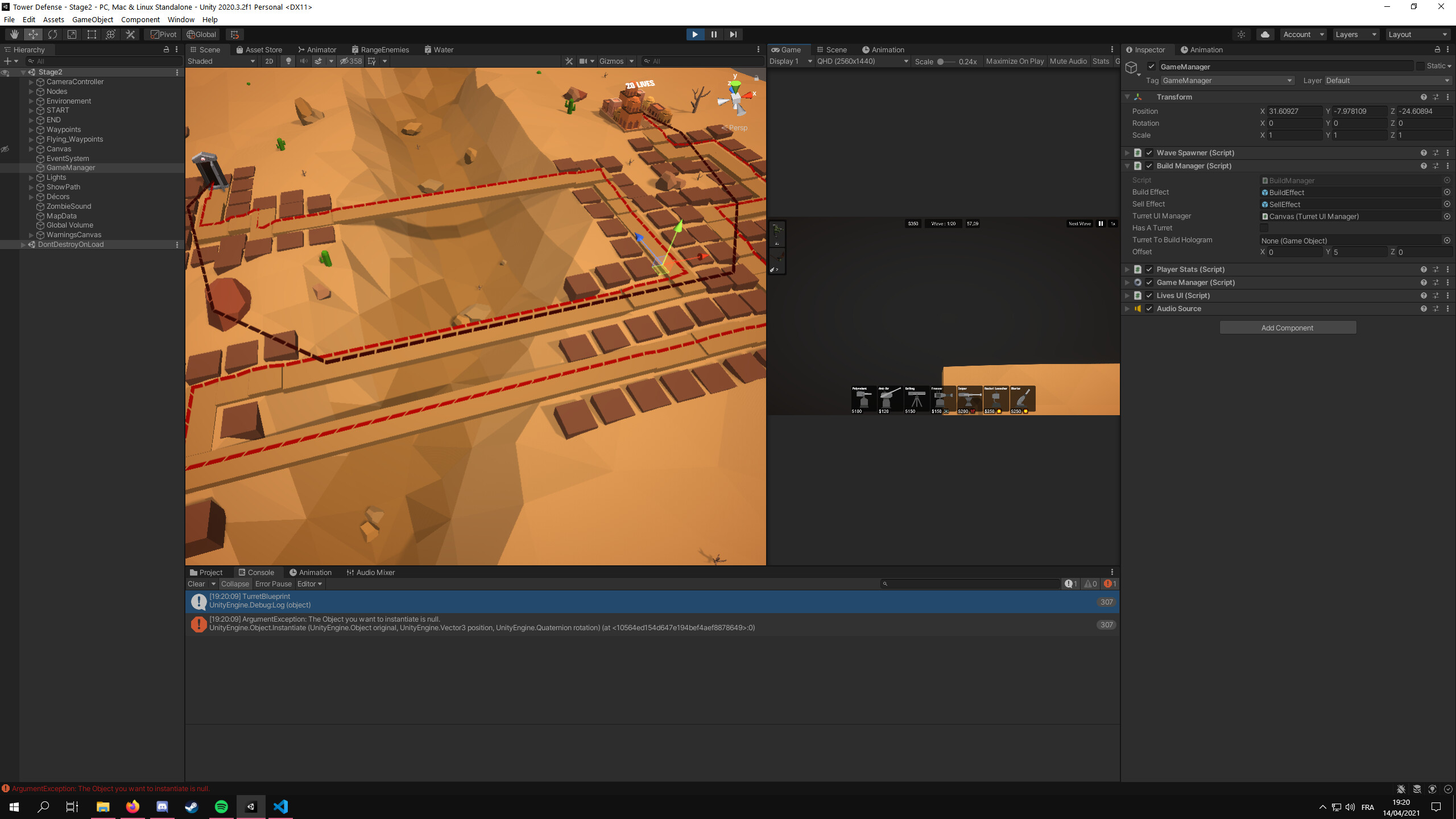Click the Unity cloud services icon
Viewport: 1456px width, 819px height.
(1264, 34)
